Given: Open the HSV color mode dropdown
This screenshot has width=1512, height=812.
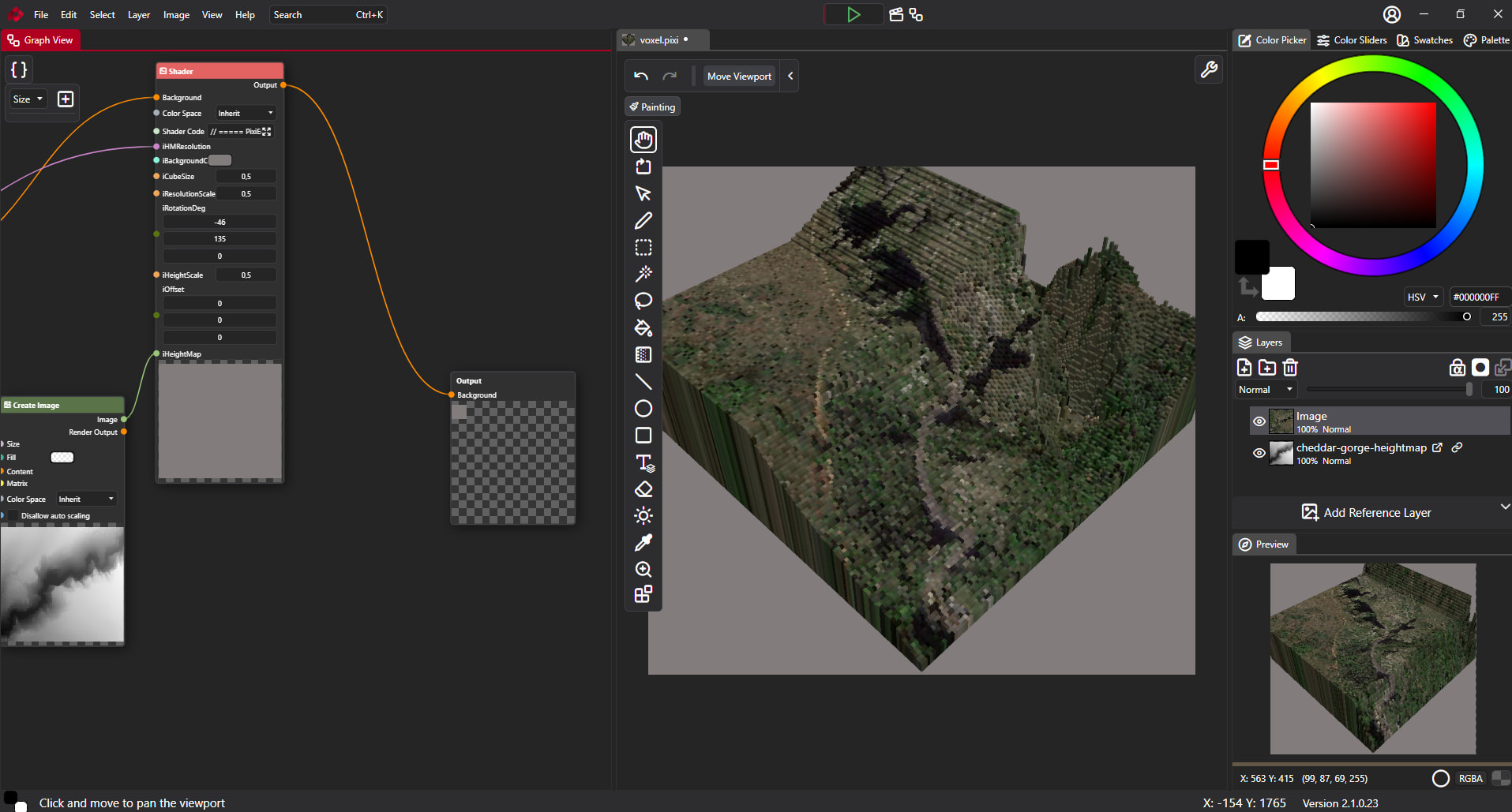Looking at the screenshot, I should tap(1424, 297).
